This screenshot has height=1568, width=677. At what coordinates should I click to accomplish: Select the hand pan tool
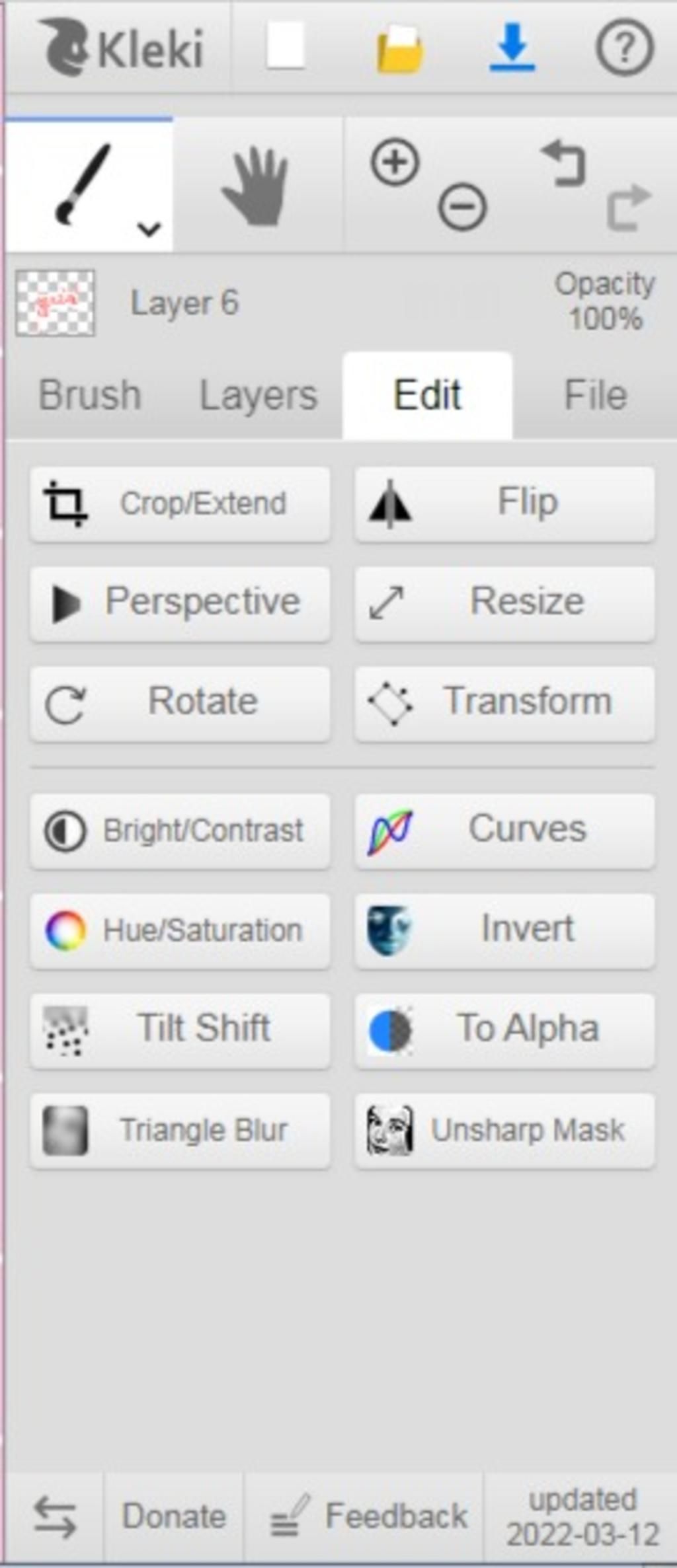[x=257, y=186]
